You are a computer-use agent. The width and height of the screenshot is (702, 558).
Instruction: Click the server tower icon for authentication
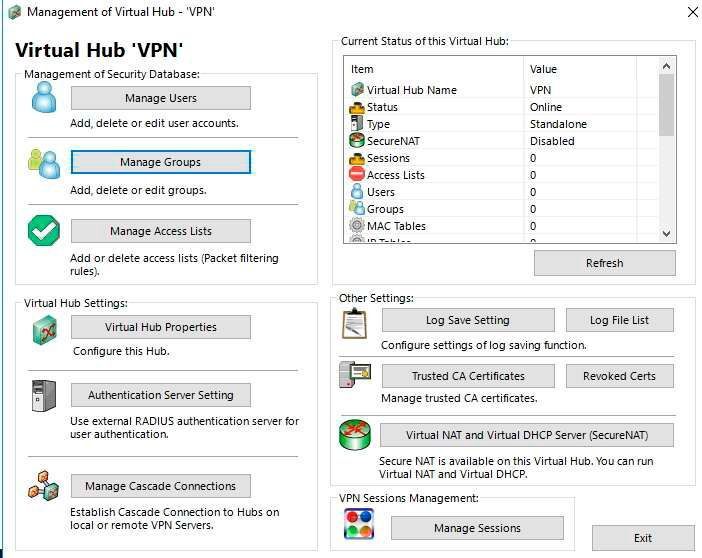point(44,395)
